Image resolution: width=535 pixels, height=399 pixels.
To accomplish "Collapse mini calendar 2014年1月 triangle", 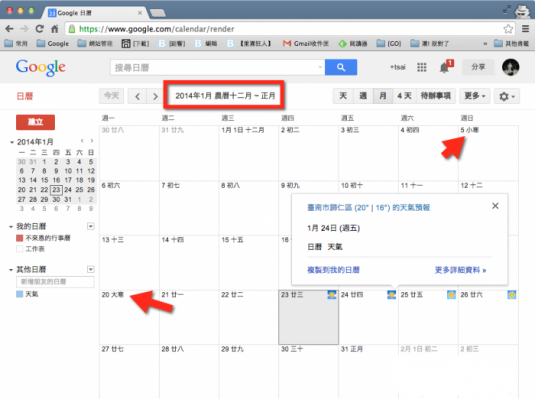I will click(12, 142).
